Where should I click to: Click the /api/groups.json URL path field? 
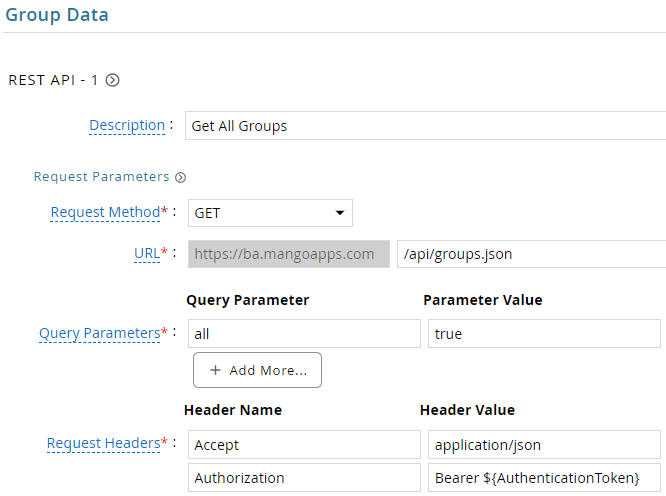tap(531, 254)
